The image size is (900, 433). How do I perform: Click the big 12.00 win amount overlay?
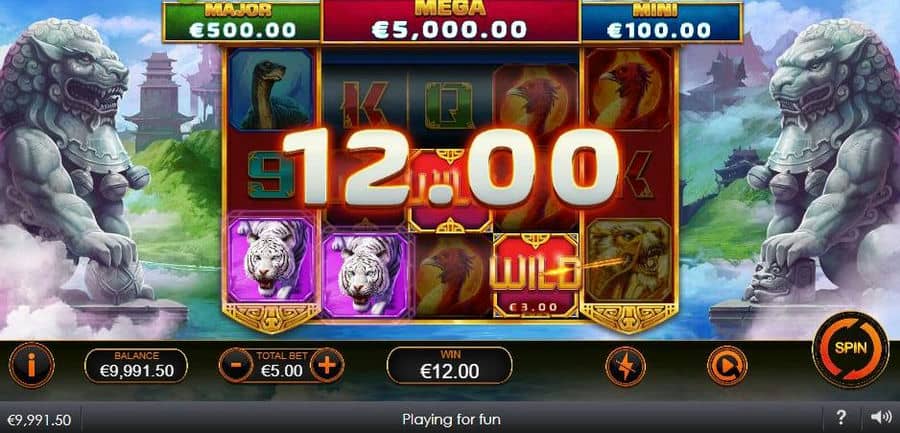tap(451, 168)
